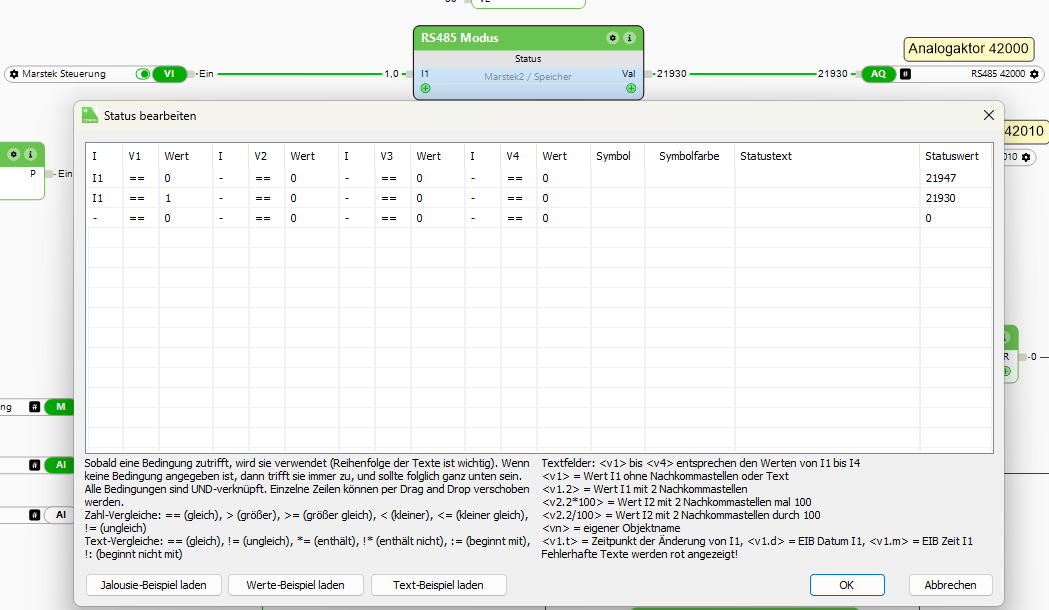Click gear icon on partially hidden 42010 actuator
This screenshot has width=1049, height=610.
[1026, 157]
